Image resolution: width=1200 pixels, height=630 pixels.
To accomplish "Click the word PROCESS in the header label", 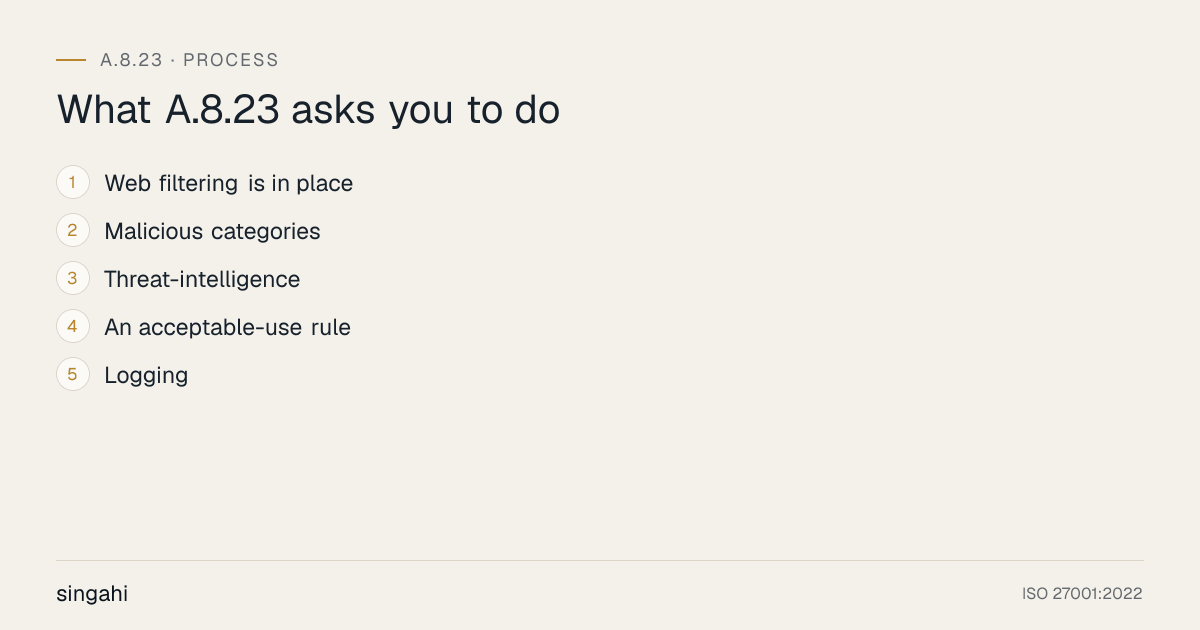I will pyautogui.click(x=231, y=60).
